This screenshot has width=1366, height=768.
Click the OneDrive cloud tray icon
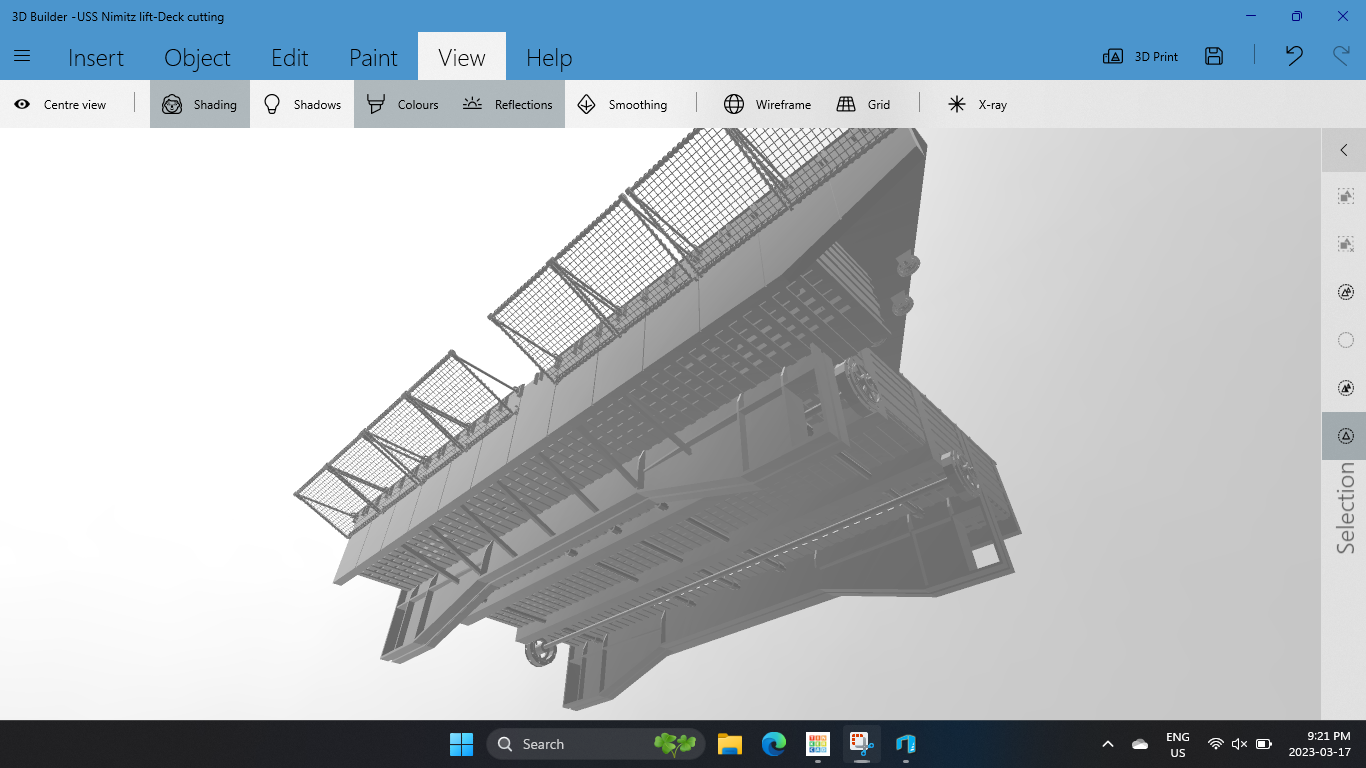(x=1140, y=744)
